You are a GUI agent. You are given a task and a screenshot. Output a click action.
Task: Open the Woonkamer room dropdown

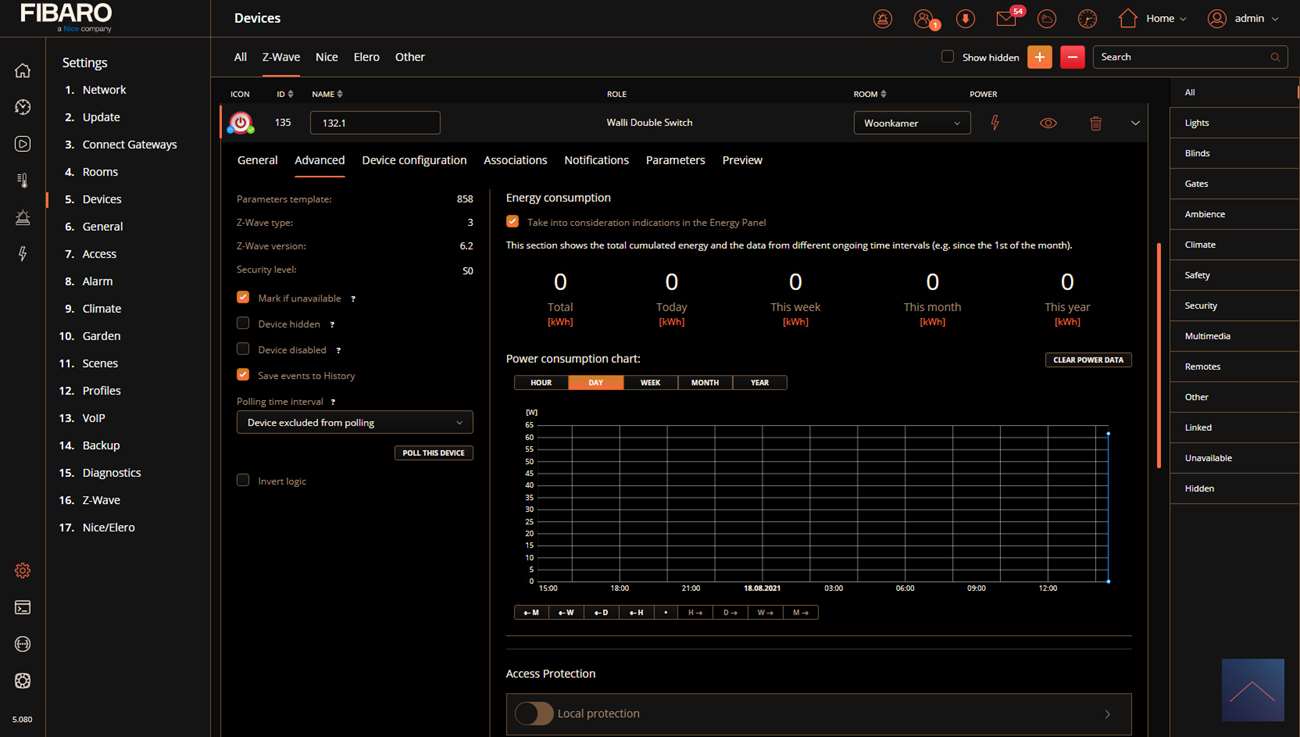tap(911, 123)
